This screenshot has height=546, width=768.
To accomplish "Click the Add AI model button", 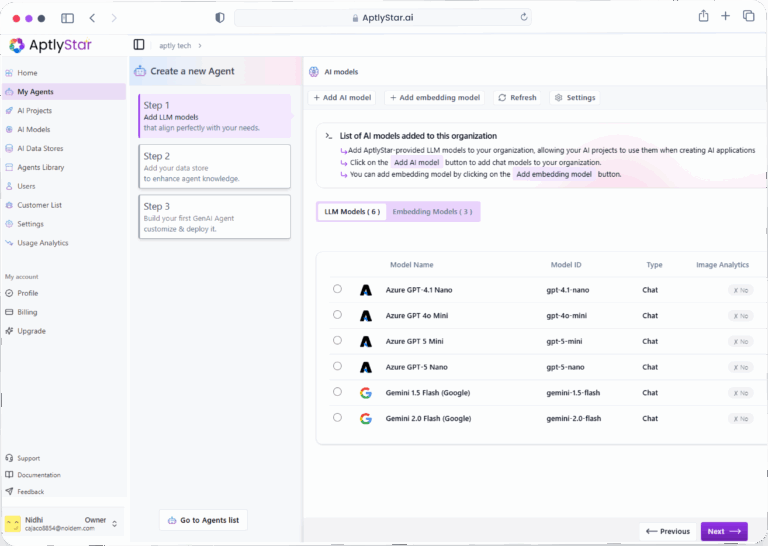I will coord(342,97).
